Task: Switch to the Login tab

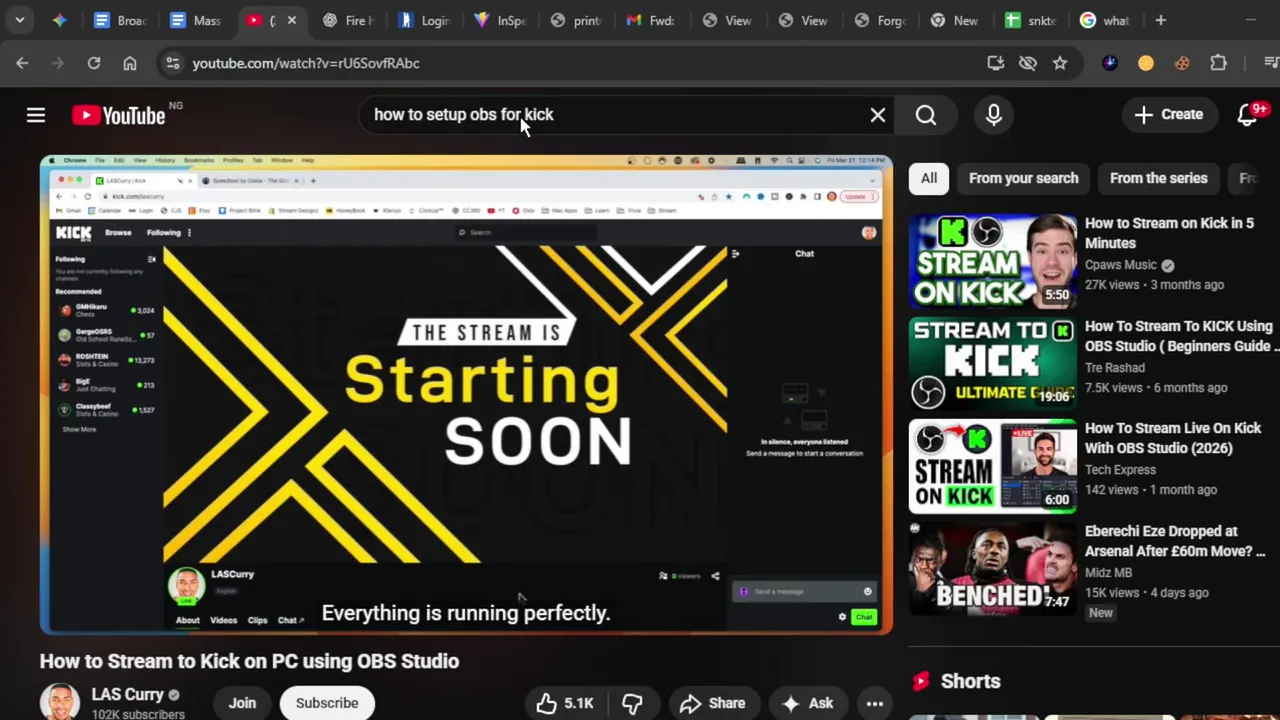Action: pyautogui.click(x=424, y=20)
